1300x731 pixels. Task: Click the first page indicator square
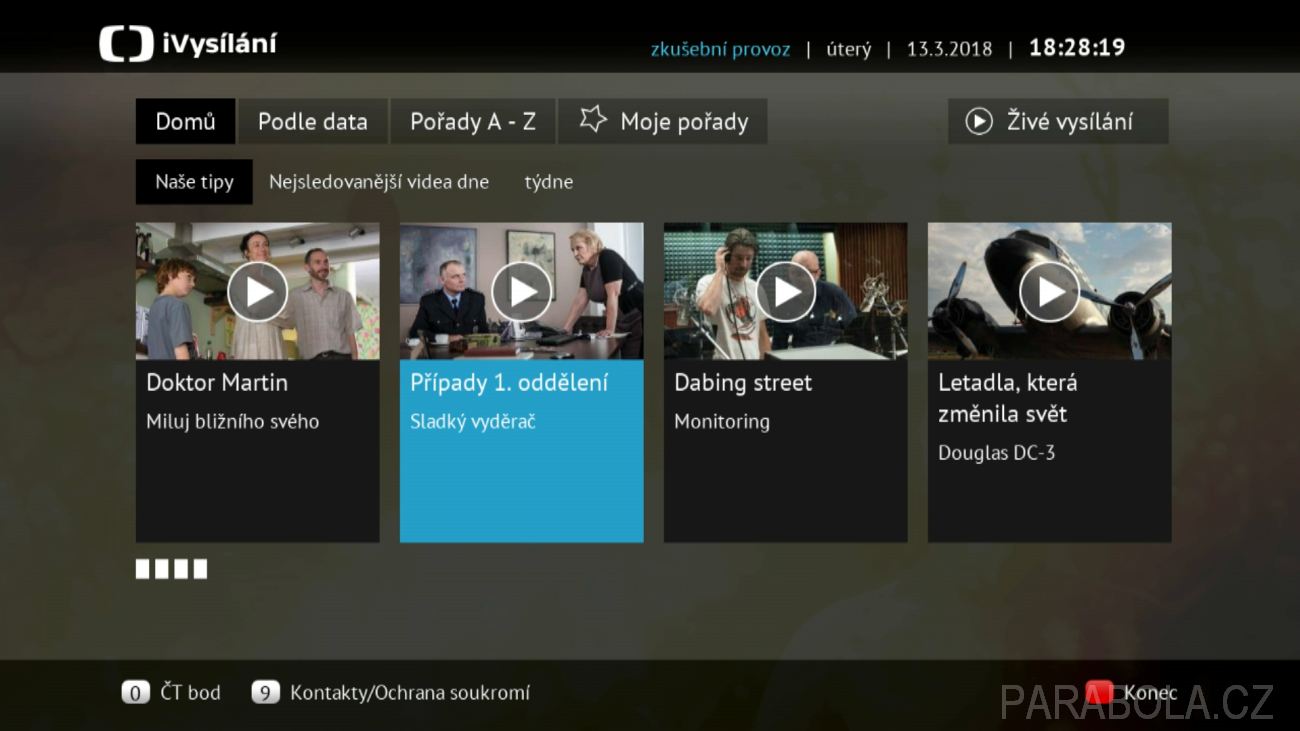143,569
